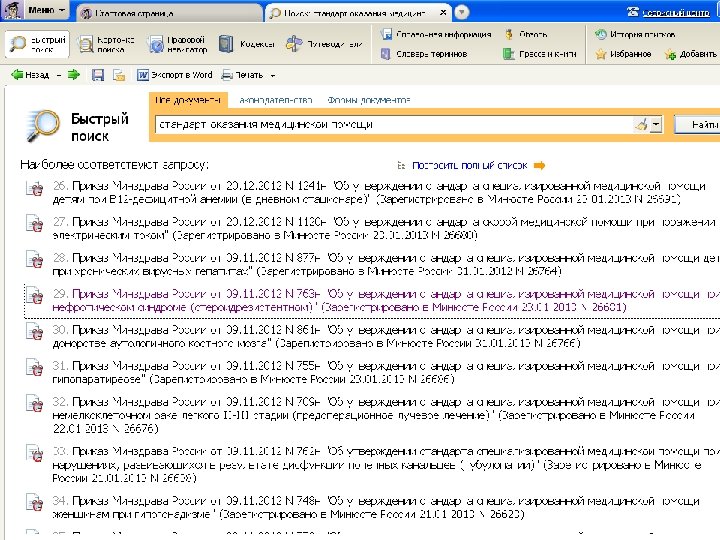Open result 33, order N 762н
The height and width of the screenshot is (540, 720).
click(386, 465)
